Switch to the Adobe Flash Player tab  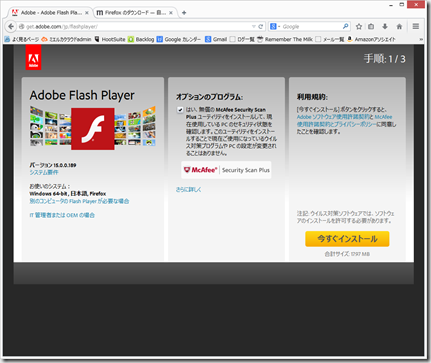pyautogui.click(x=51, y=13)
